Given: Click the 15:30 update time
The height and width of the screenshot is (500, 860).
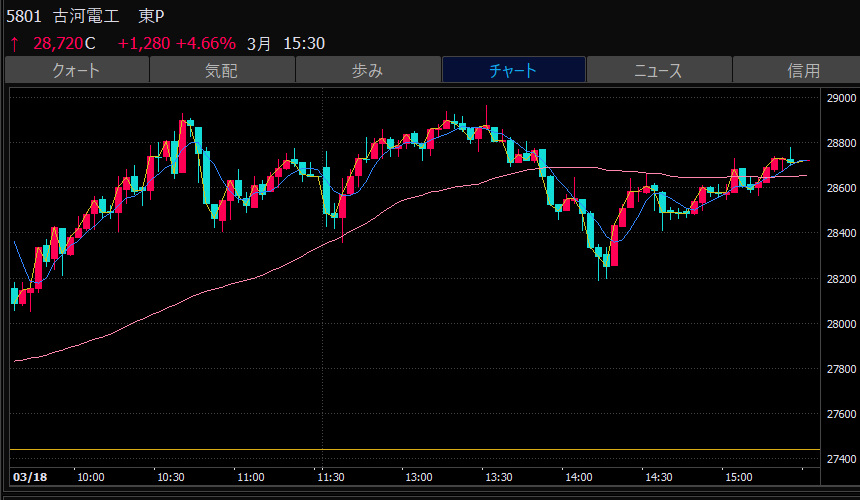Looking at the screenshot, I should click(304, 44).
